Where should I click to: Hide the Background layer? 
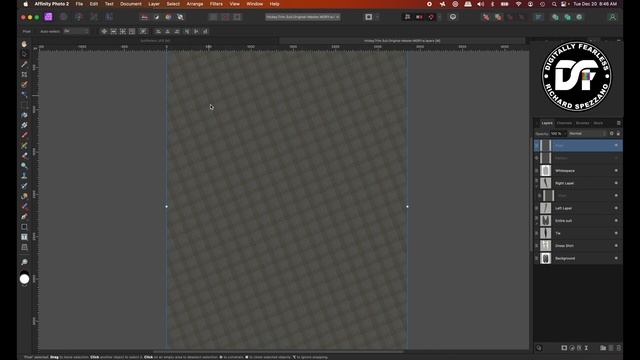coord(616,258)
